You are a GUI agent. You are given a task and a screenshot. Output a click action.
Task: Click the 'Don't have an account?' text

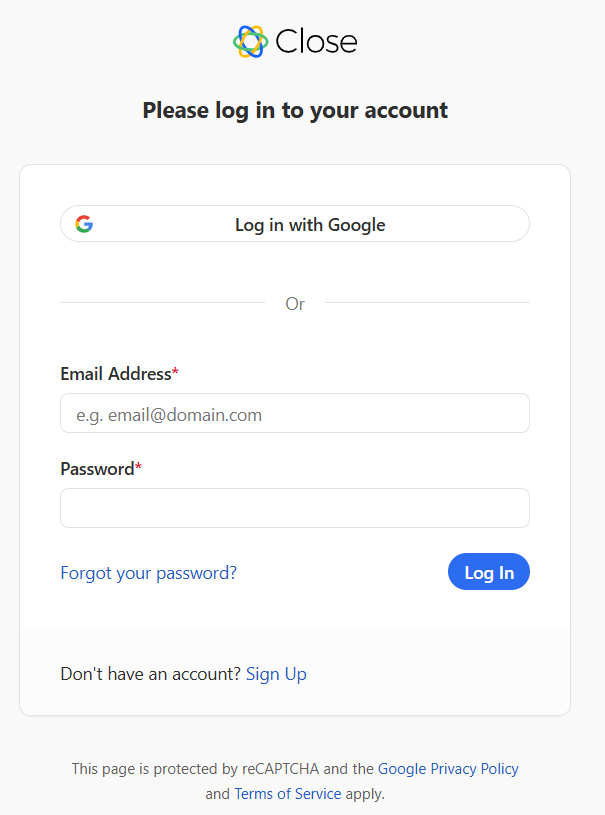click(150, 674)
